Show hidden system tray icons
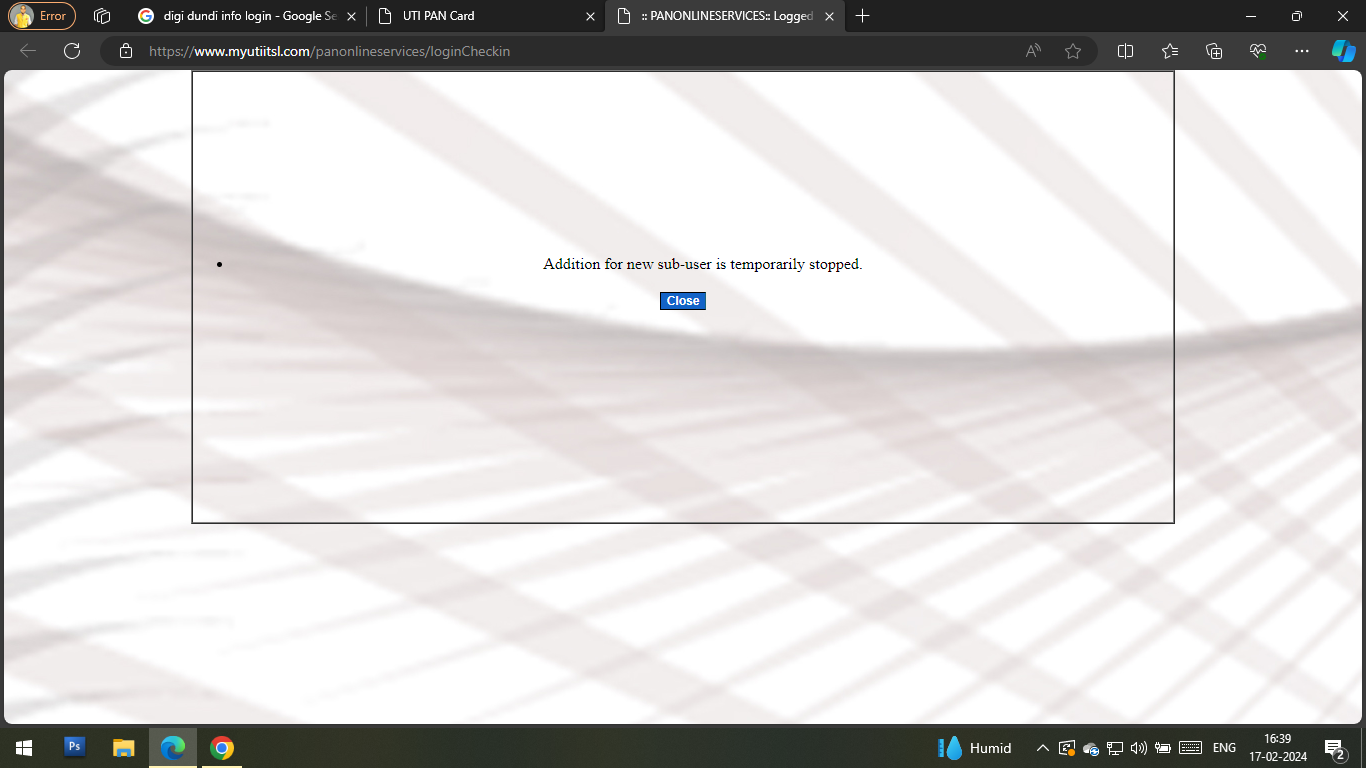1366x768 pixels. 1042,748
